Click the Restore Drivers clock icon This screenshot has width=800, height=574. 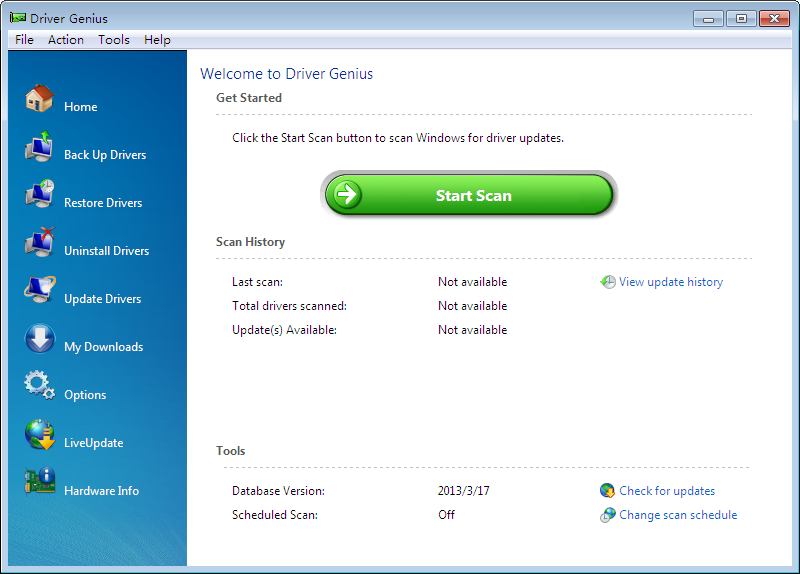coord(39,194)
